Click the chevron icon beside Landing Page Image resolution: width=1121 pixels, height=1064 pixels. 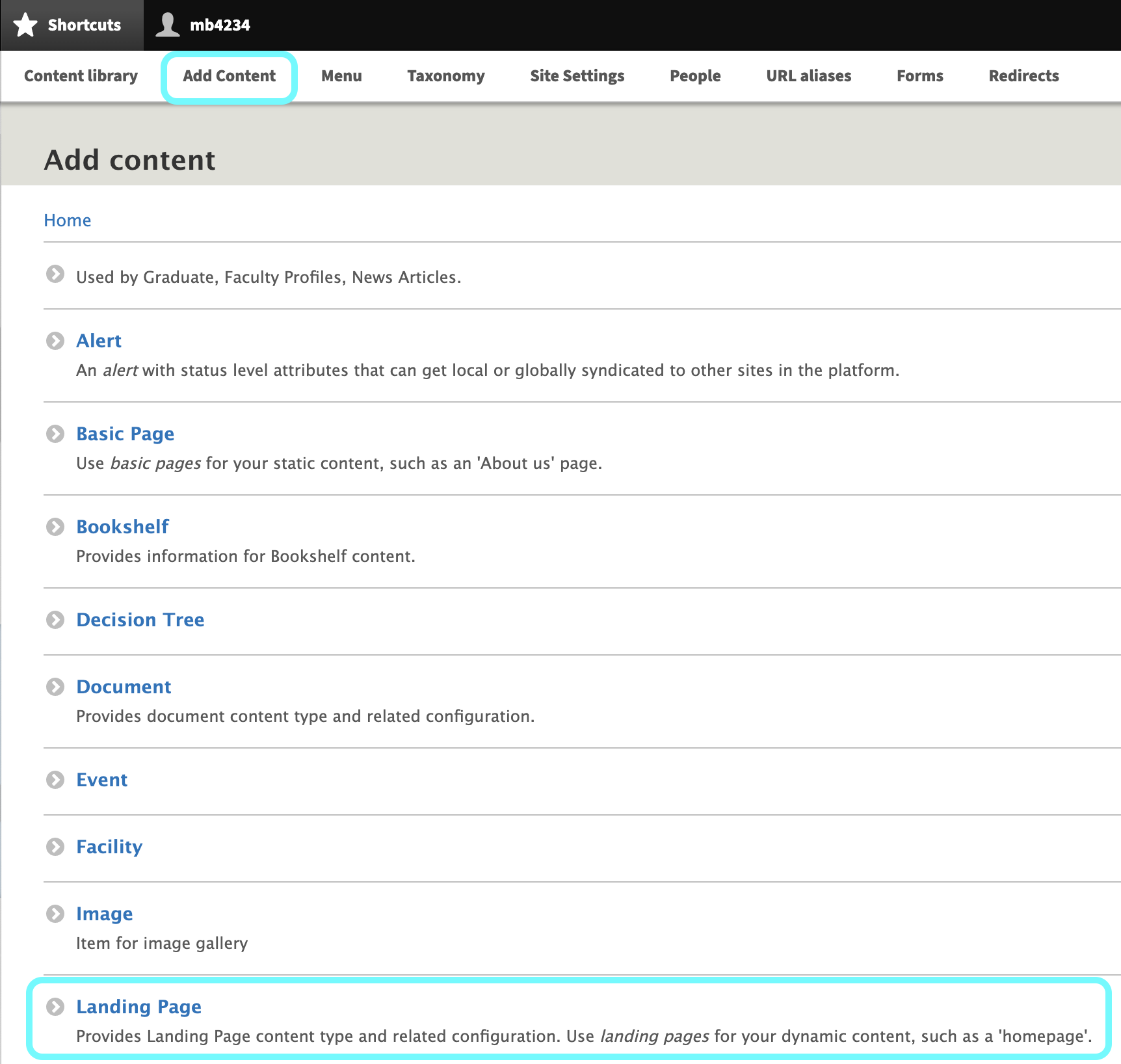[56, 1007]
